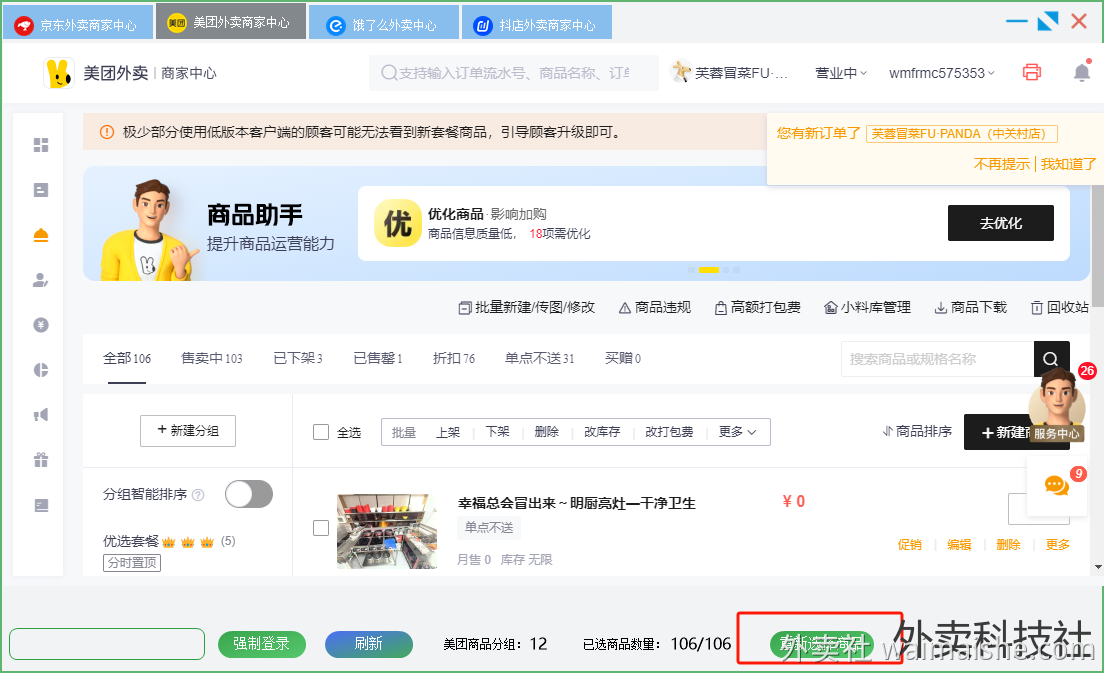Click the 小料库管理 icon

click(831, 308)
